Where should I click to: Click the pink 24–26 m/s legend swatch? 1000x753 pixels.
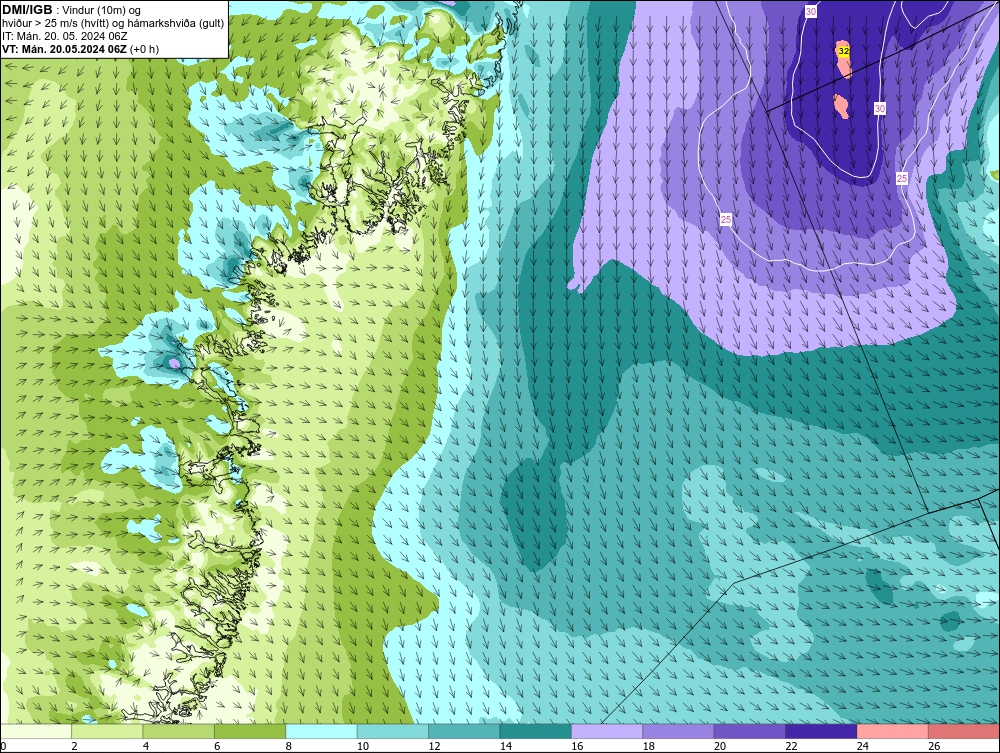[x=893, y=731]
